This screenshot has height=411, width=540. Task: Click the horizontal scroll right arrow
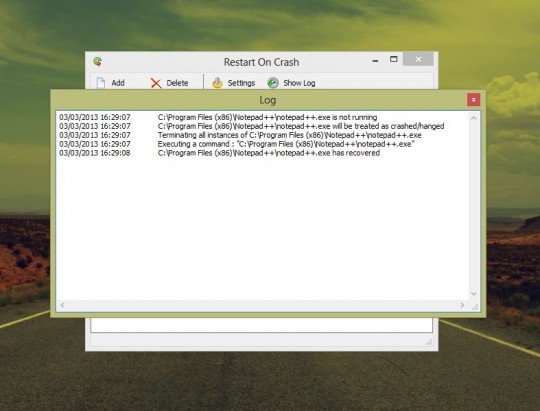[x=462, y=305]
